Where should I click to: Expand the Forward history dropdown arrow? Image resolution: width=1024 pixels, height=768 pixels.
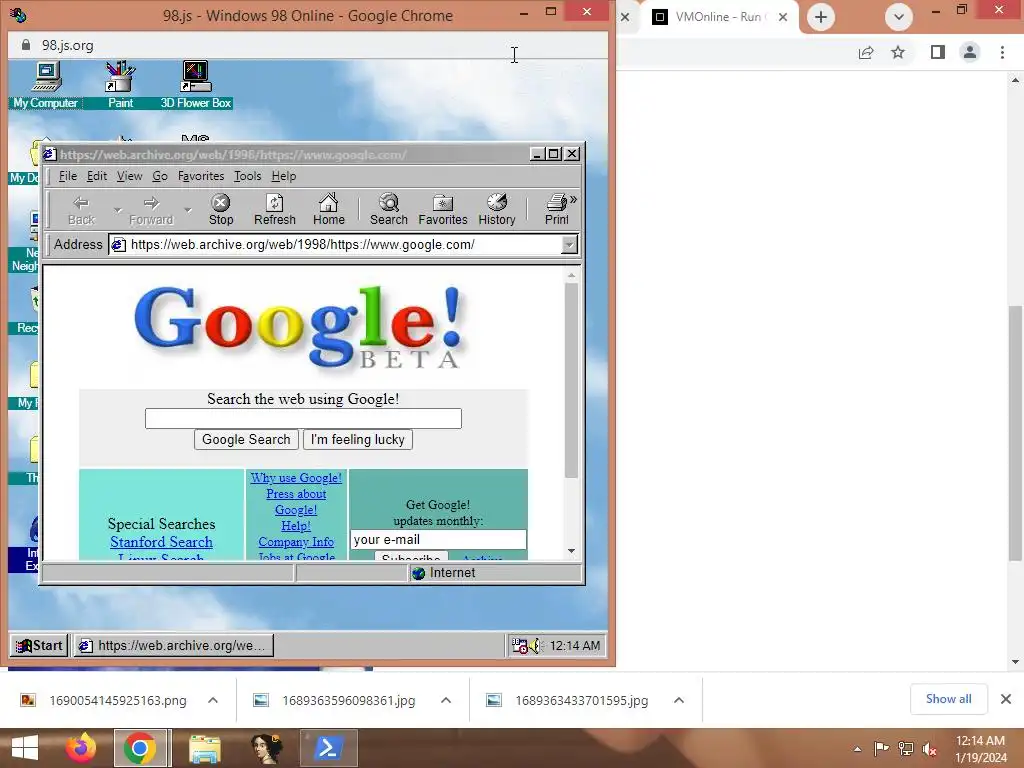pyautogui.click(x=187, y=210)
